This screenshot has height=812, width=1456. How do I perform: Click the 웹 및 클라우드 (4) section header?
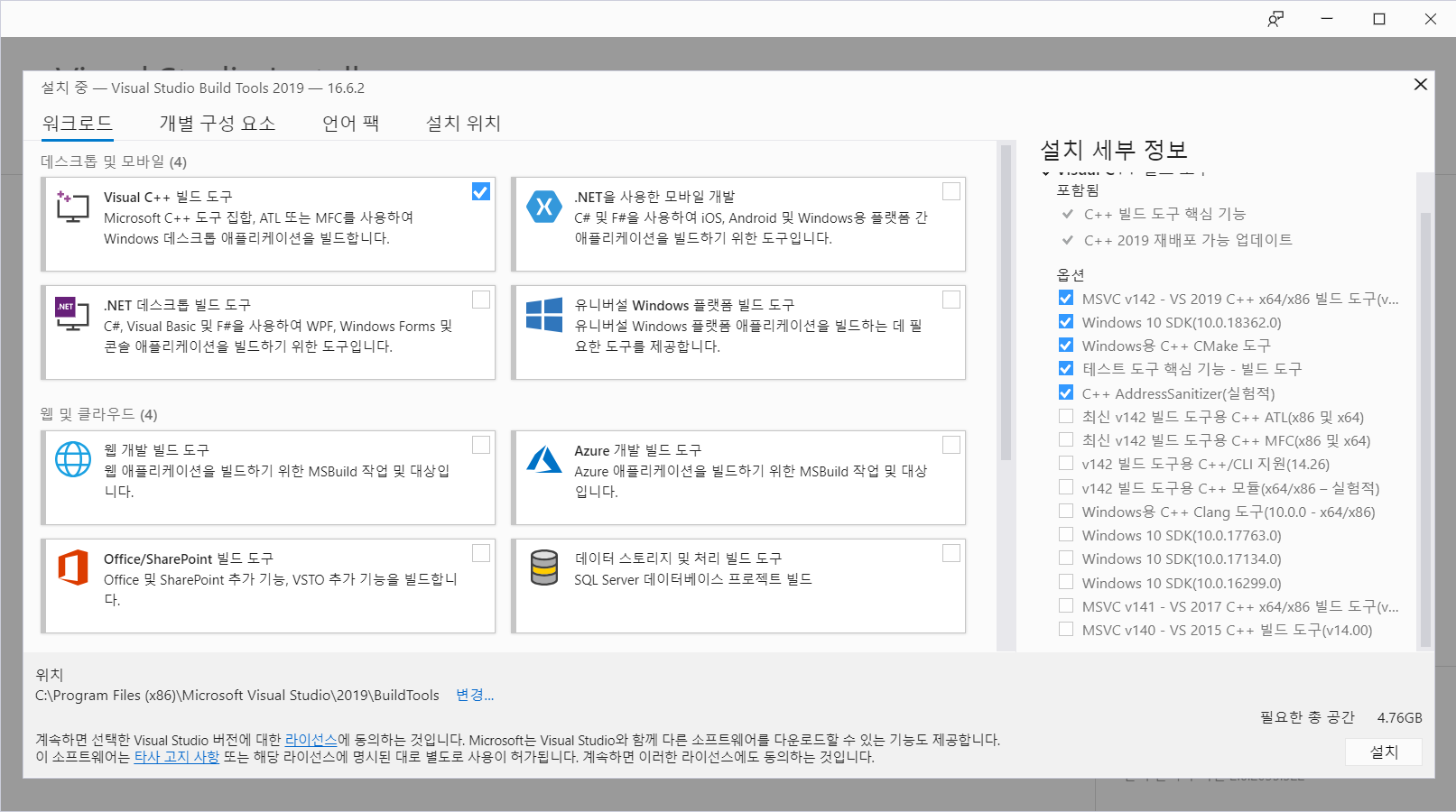tap(99, 414)
